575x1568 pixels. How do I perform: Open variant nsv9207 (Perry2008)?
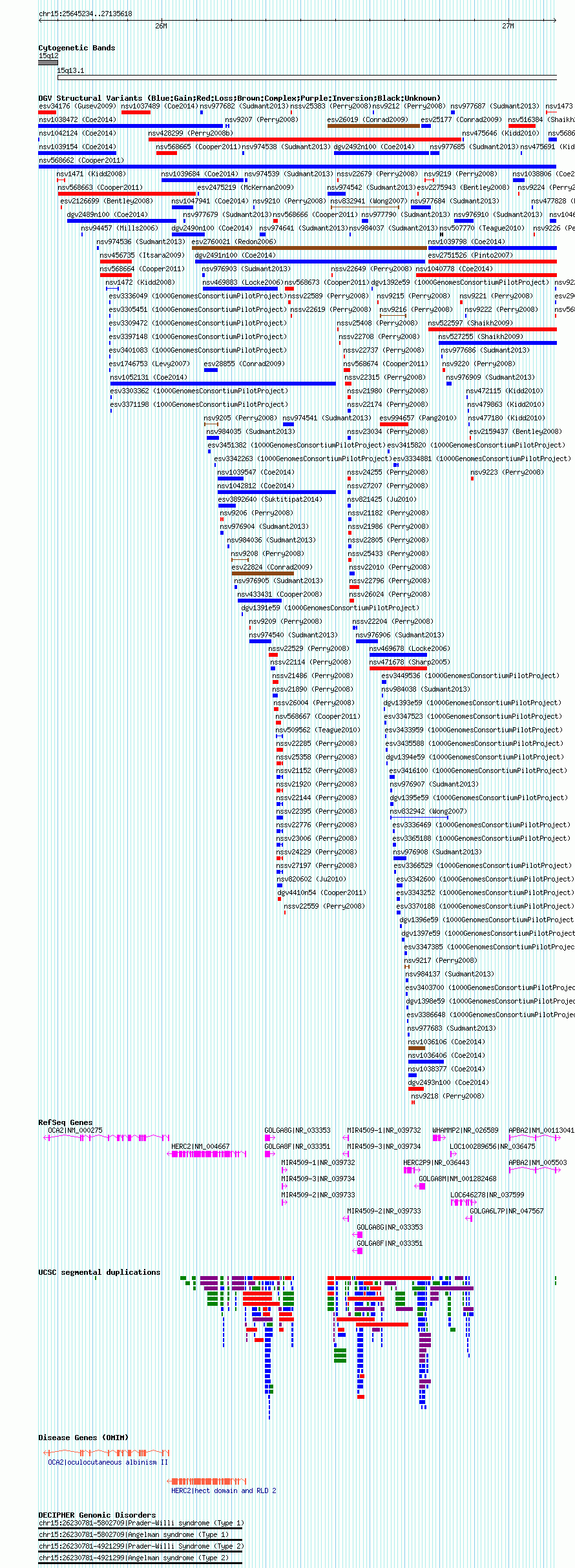pyautogui.click(x=262, y=119)
